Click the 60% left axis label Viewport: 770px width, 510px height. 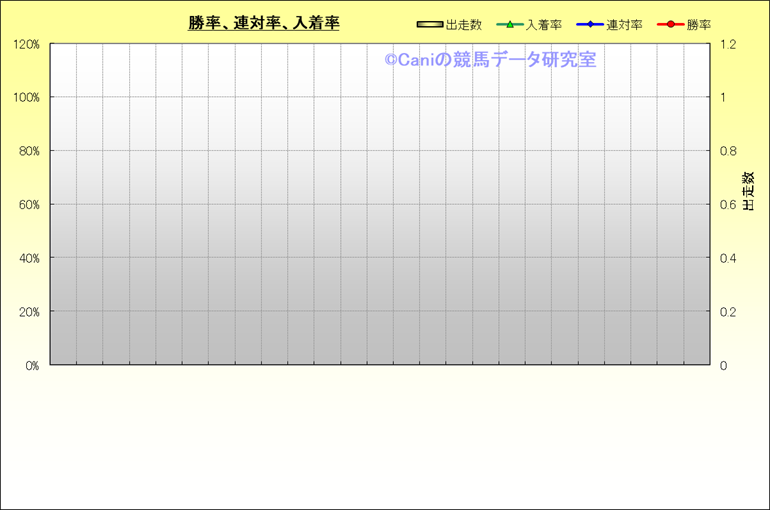29,205
